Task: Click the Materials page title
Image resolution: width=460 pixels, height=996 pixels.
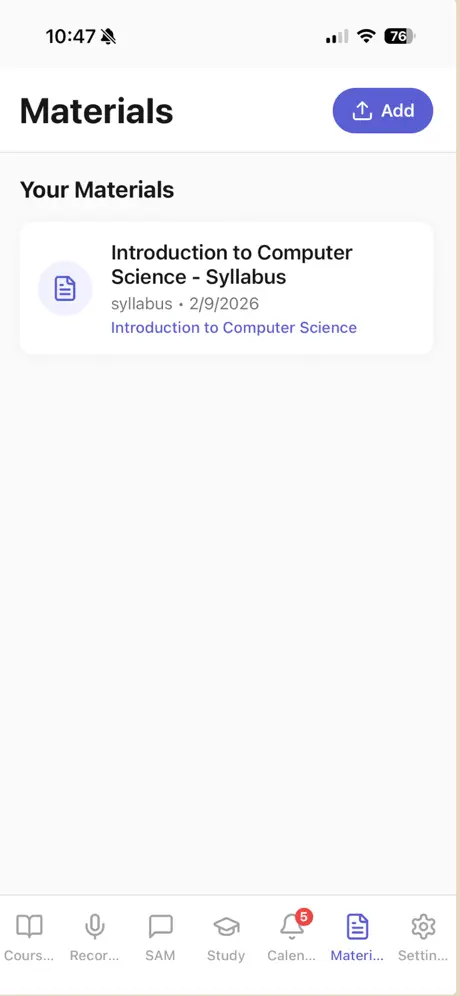Action: [97, 111]
